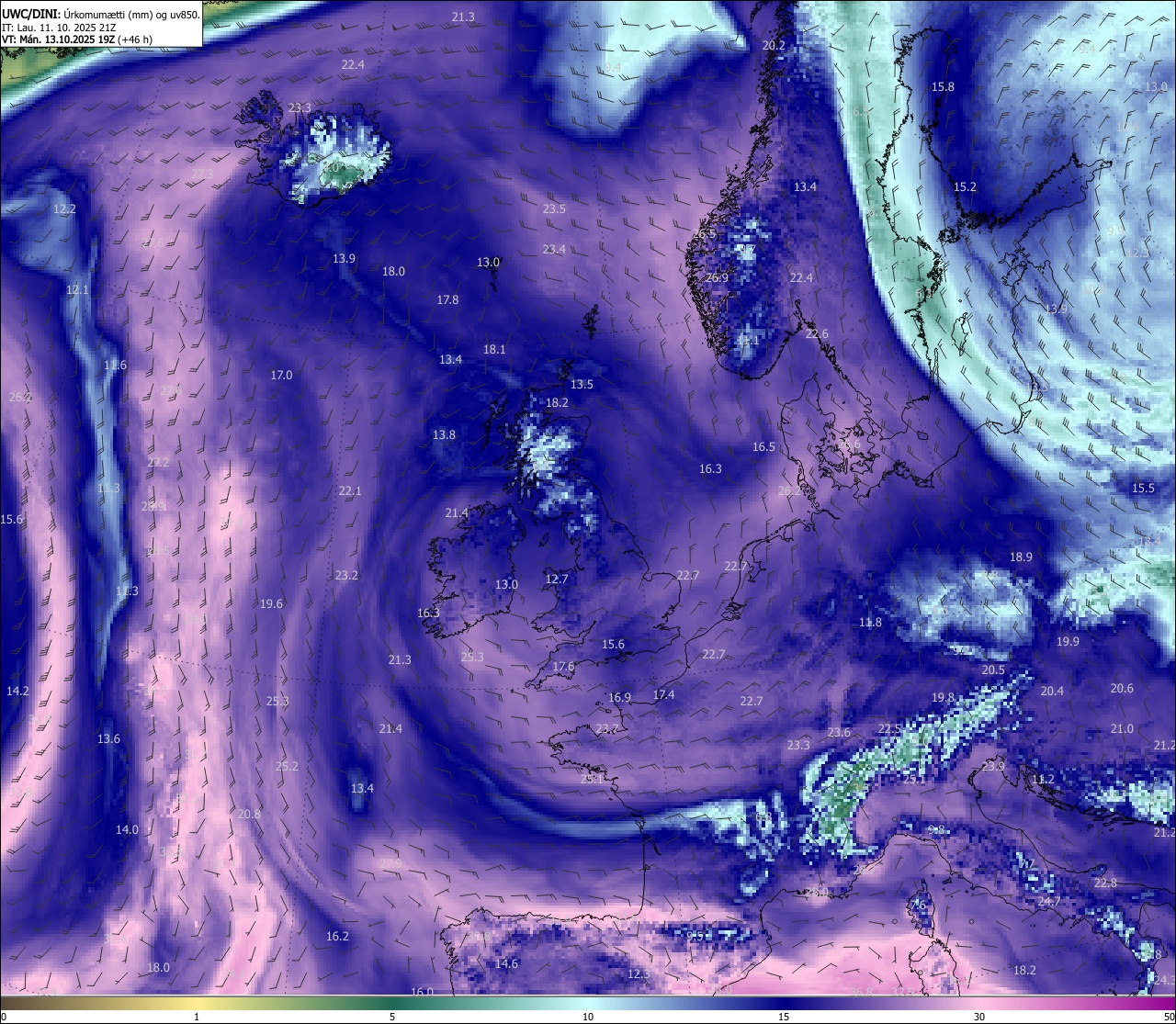Click the '1' label on color scale
This screenshot has width=1176, height=1024.
pos(197,1017)
